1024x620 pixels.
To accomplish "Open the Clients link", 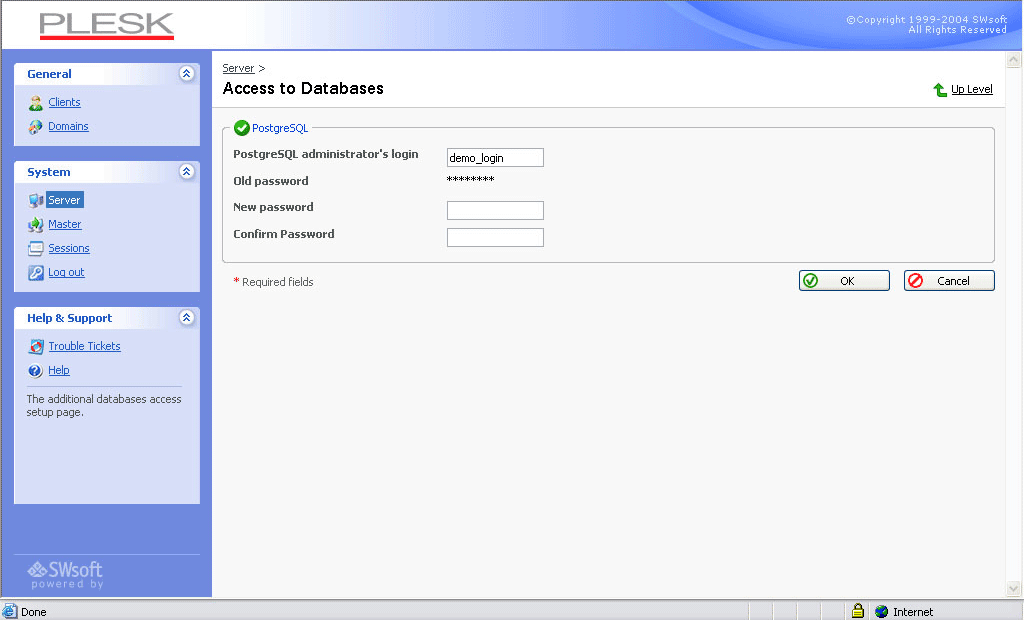I will tap(64, 103).
